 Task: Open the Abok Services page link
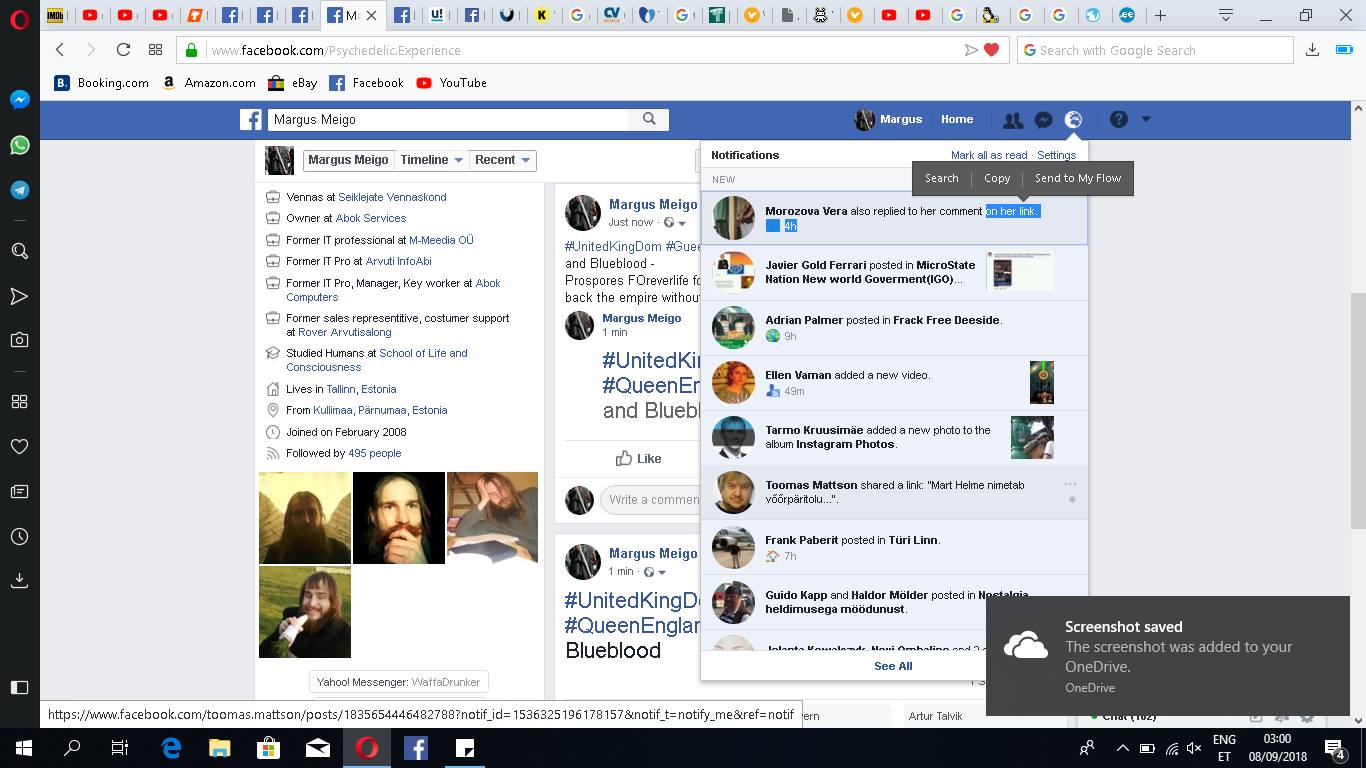[371, 218]
